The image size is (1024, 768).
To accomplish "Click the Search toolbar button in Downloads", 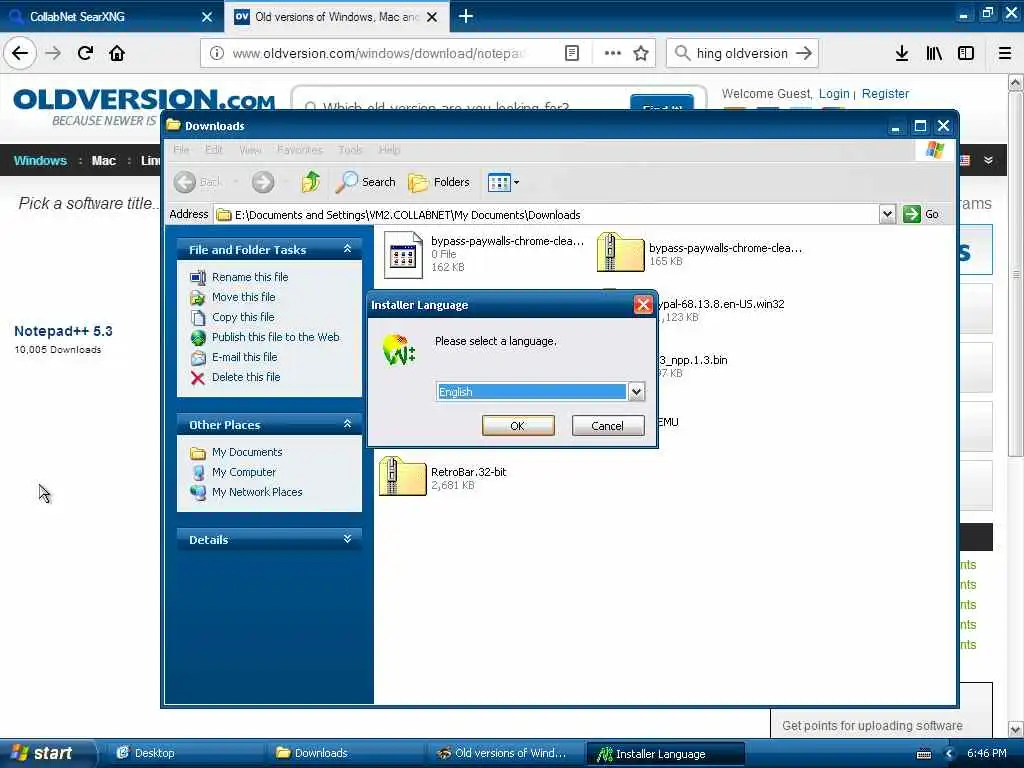I will click(x=366, y=182).
